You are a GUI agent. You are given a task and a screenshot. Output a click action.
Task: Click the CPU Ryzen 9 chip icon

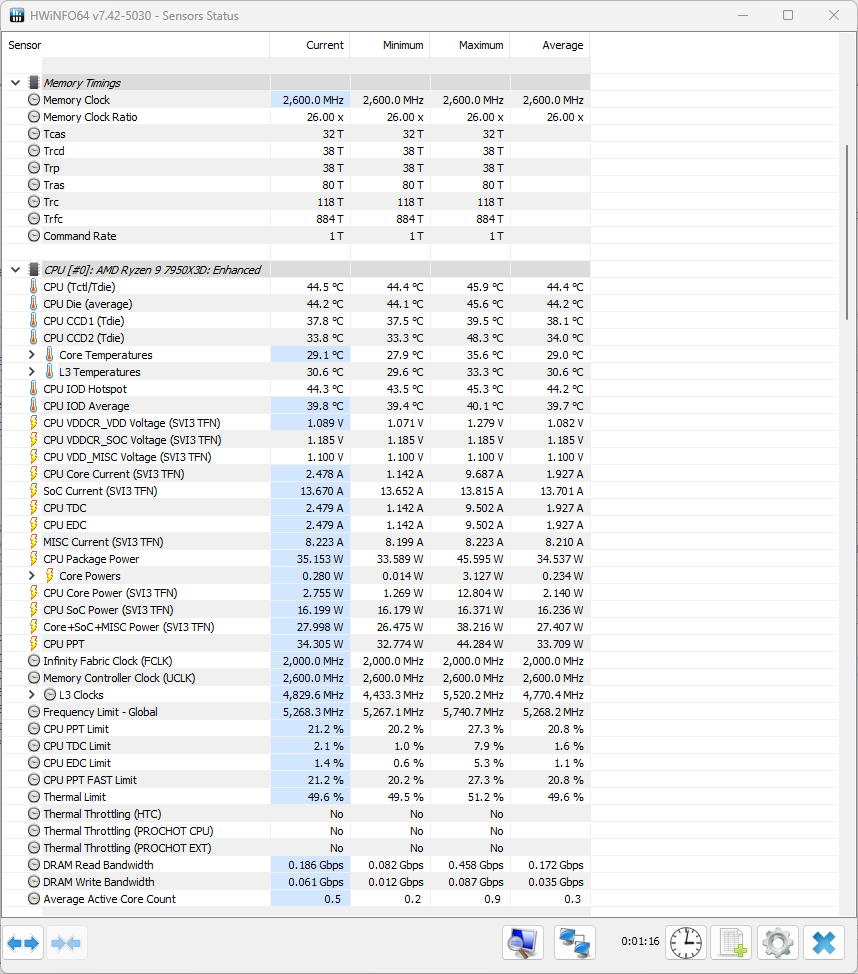[x=34, y=270]
